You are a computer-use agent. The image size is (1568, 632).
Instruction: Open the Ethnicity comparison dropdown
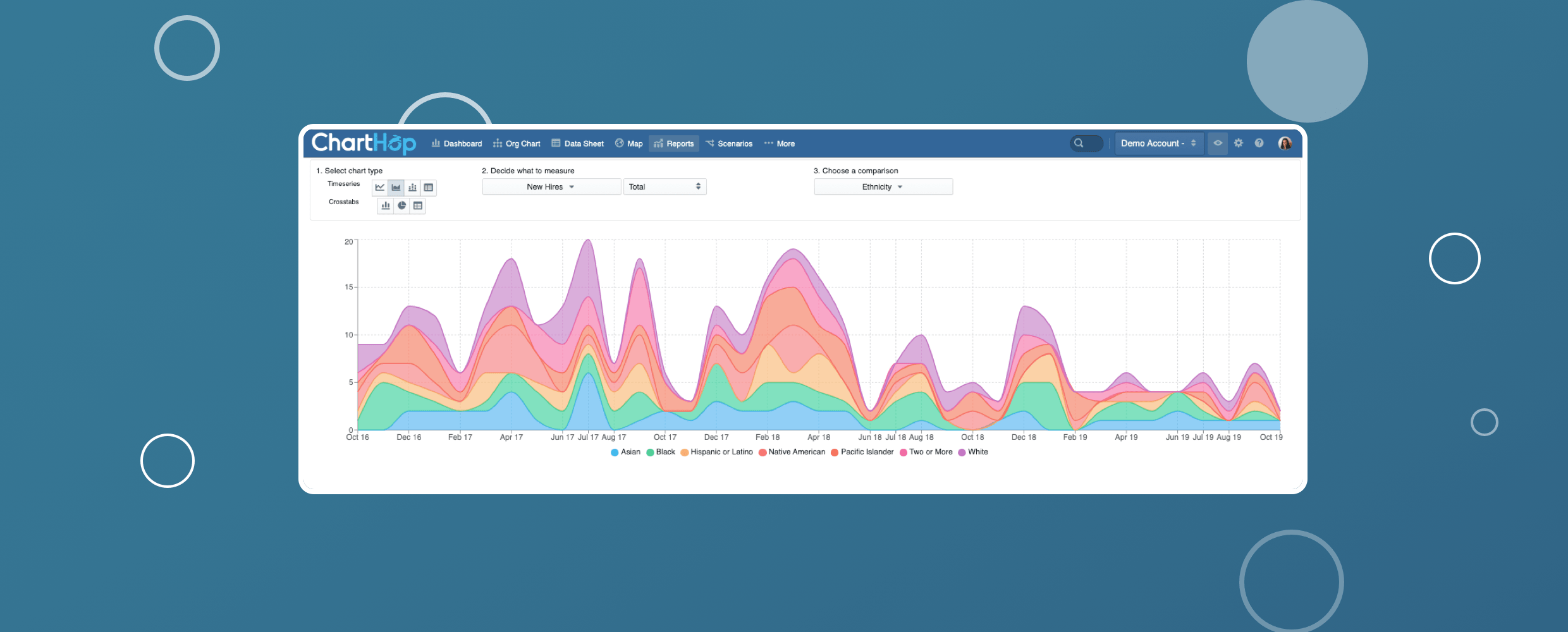pyautogui.click(x=883, y=187)
